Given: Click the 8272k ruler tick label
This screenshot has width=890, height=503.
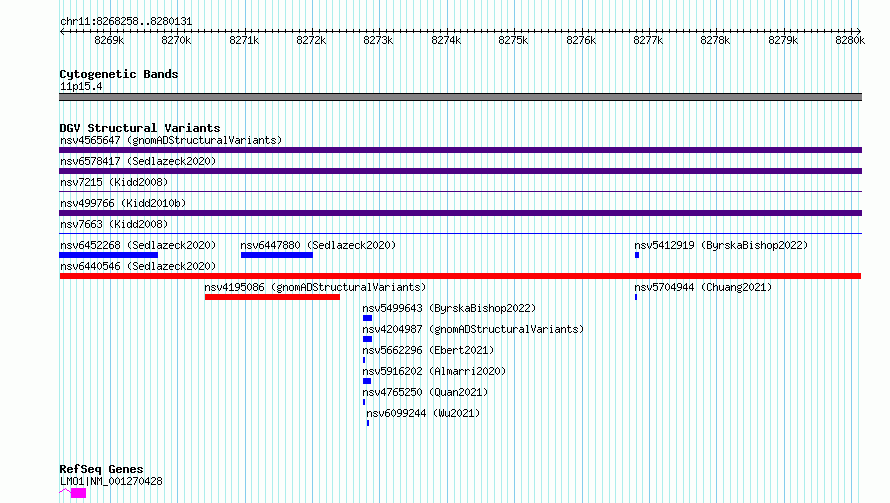Looking at the screenshot, I should click(311, 40).
